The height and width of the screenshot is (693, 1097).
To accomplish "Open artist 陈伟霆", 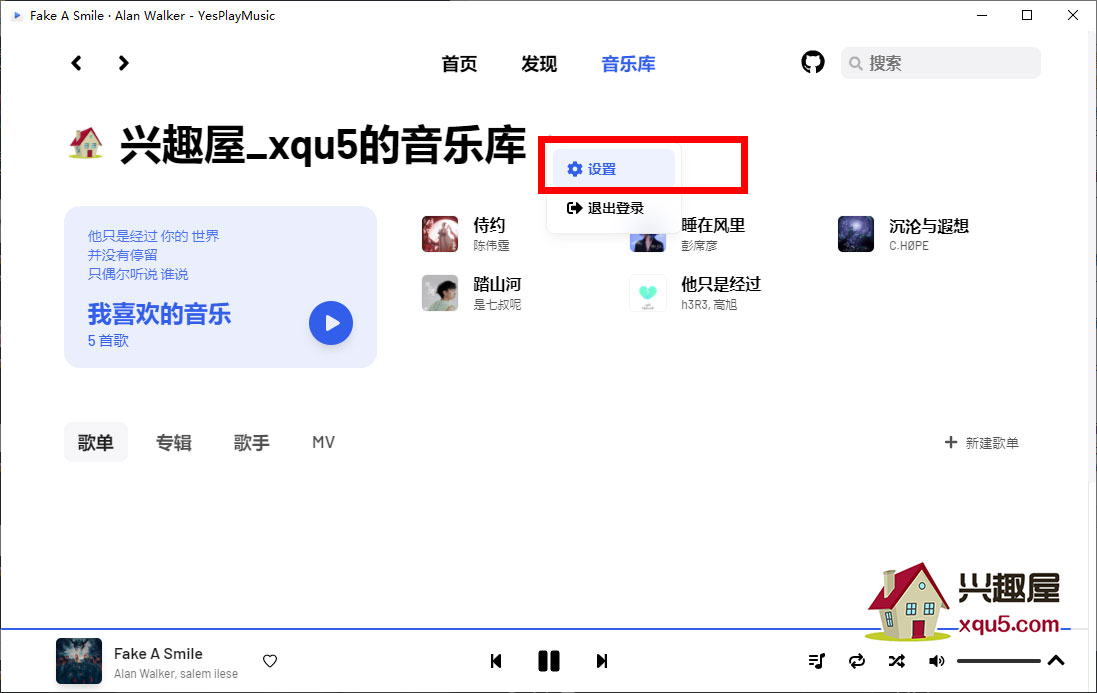I will [491, 245].
